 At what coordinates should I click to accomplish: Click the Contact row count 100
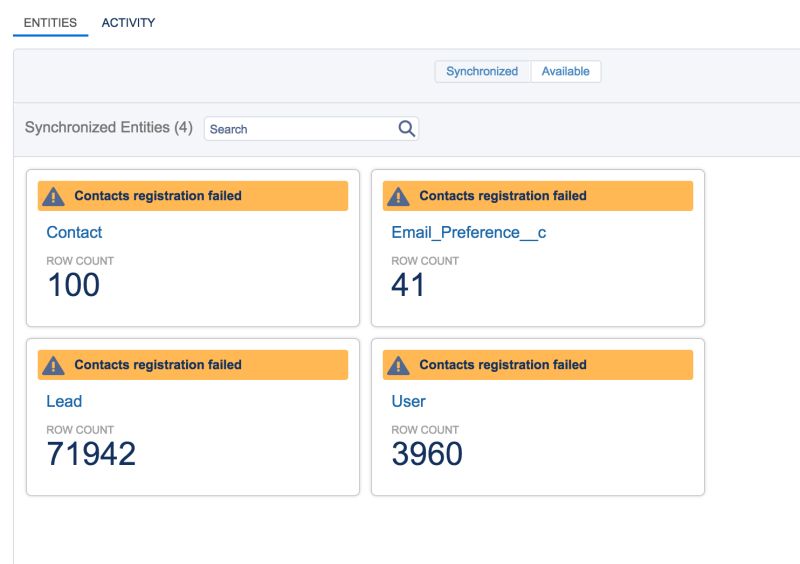[x=73, y=285]
